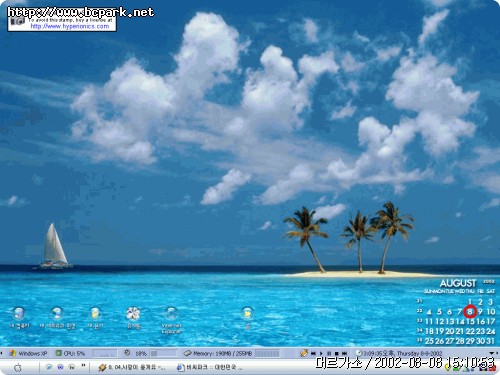
Task: Expand the info bar dropdown arrow
Action: coord(492,353)
